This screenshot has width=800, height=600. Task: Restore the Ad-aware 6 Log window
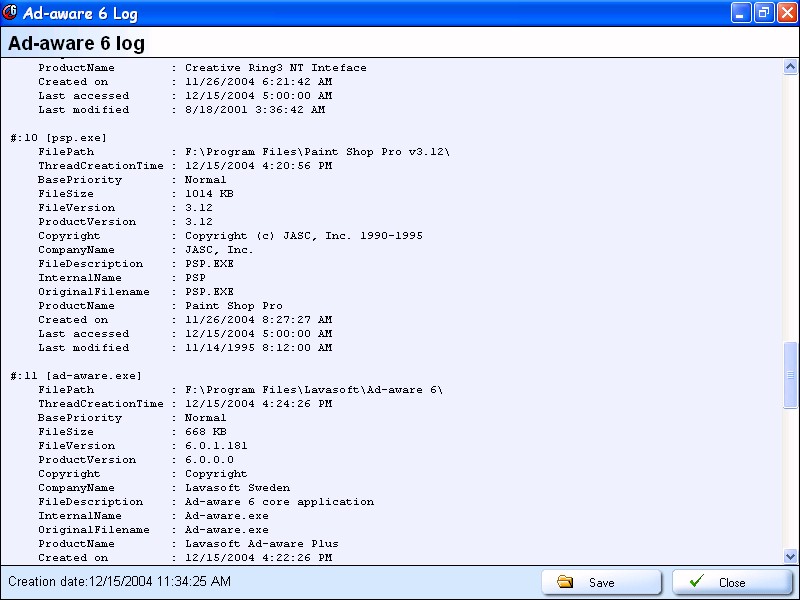[x=764, y=13]
